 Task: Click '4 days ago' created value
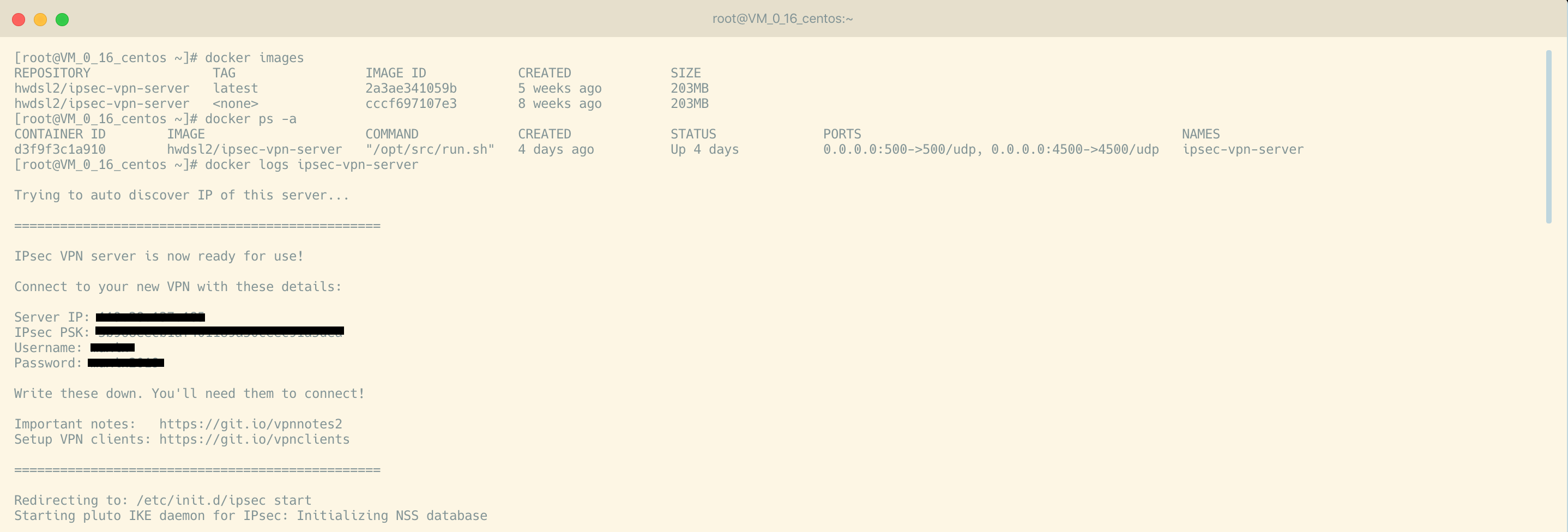point(556,149)
